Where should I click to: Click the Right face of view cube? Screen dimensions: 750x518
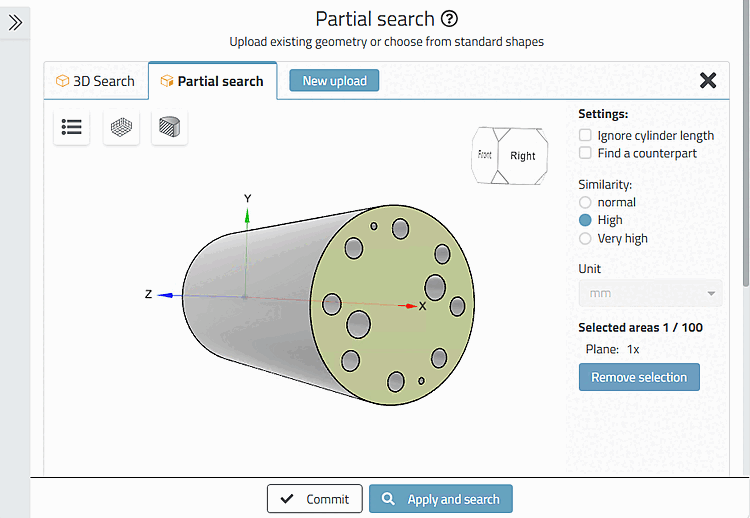(523, 155)
